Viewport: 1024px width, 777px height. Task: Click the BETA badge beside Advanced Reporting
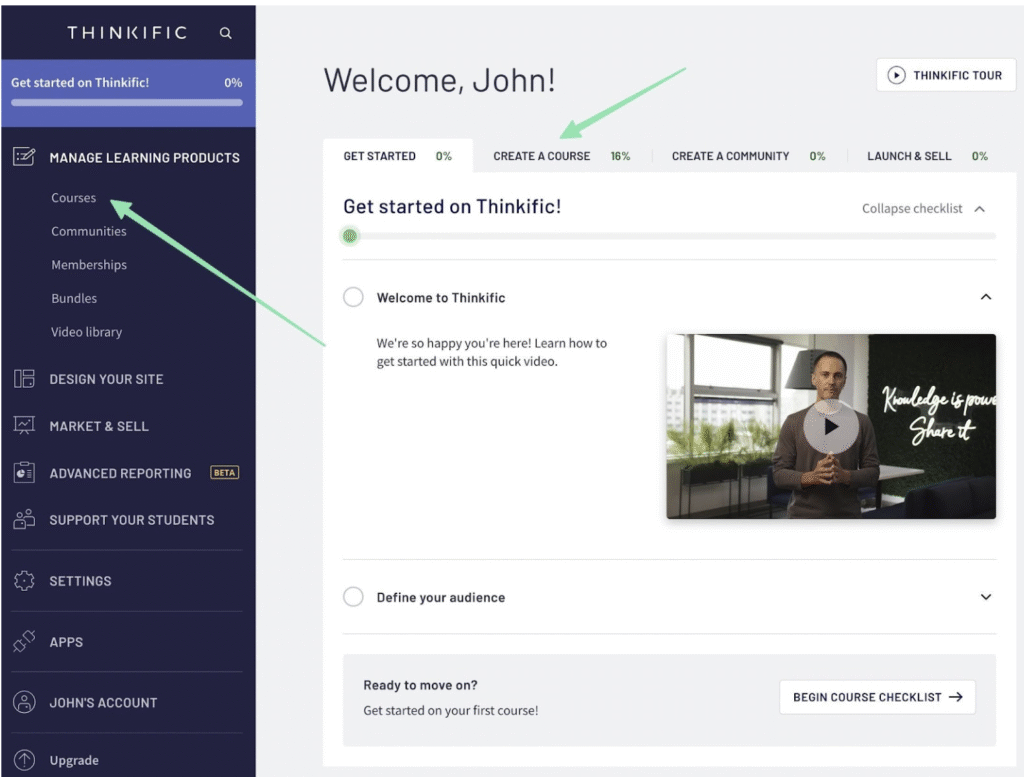pos(224,472)
